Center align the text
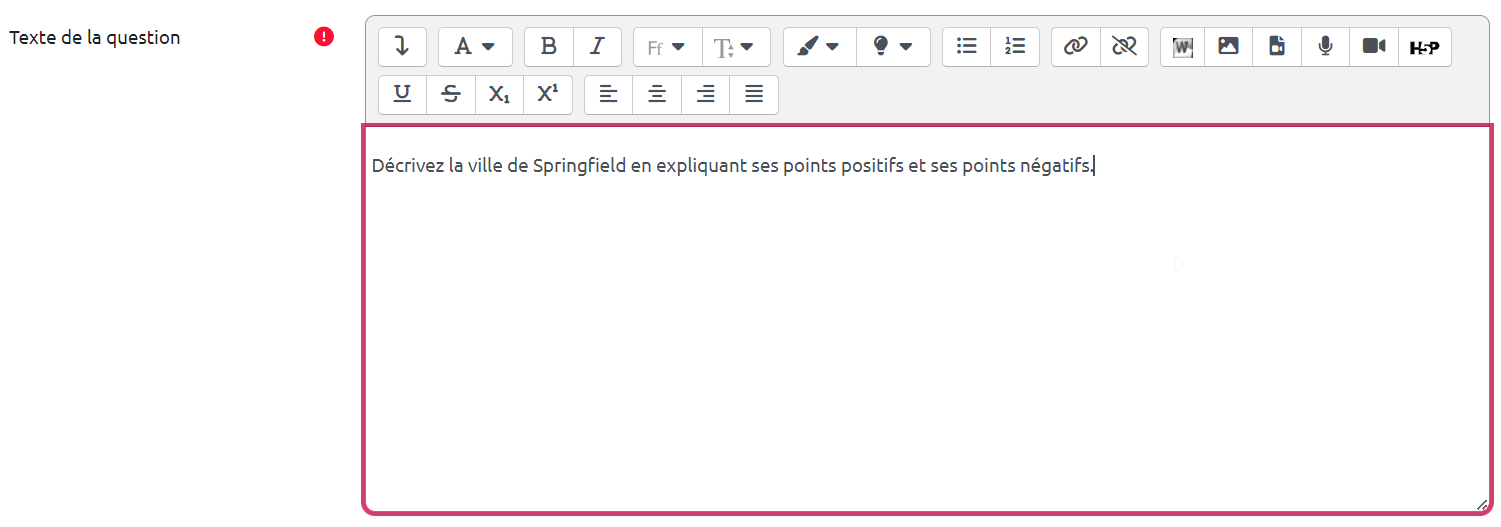This screenshot has height=527, width=1501. coord(657,95)
